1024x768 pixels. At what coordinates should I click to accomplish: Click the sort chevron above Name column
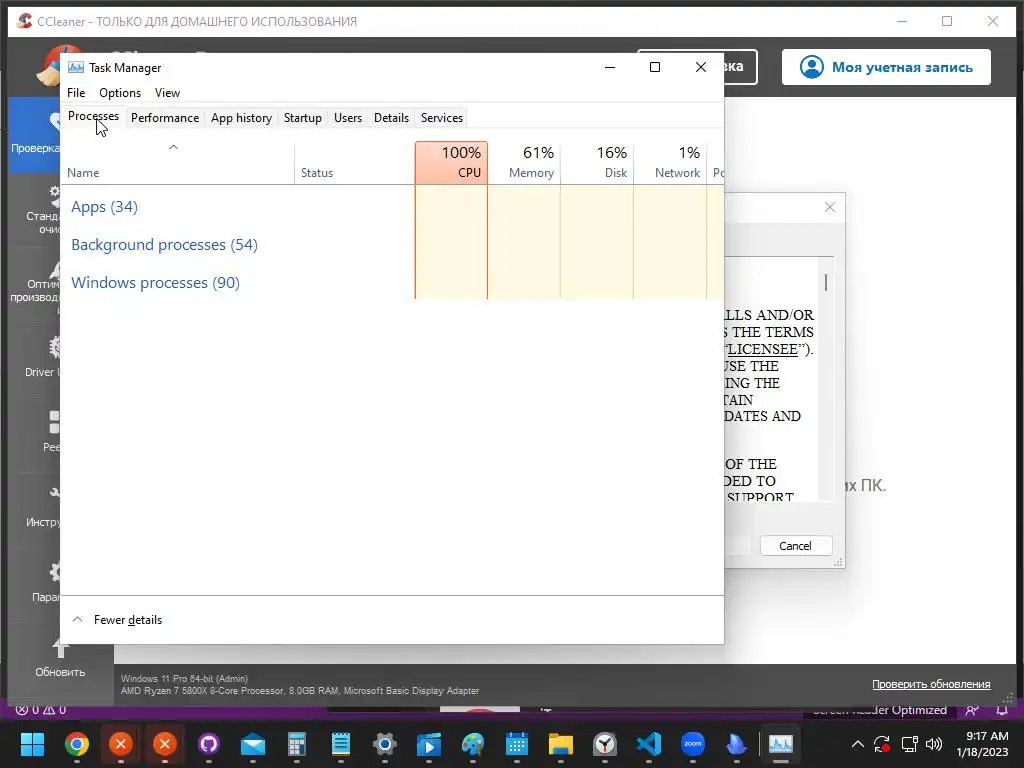click(173, 147)
